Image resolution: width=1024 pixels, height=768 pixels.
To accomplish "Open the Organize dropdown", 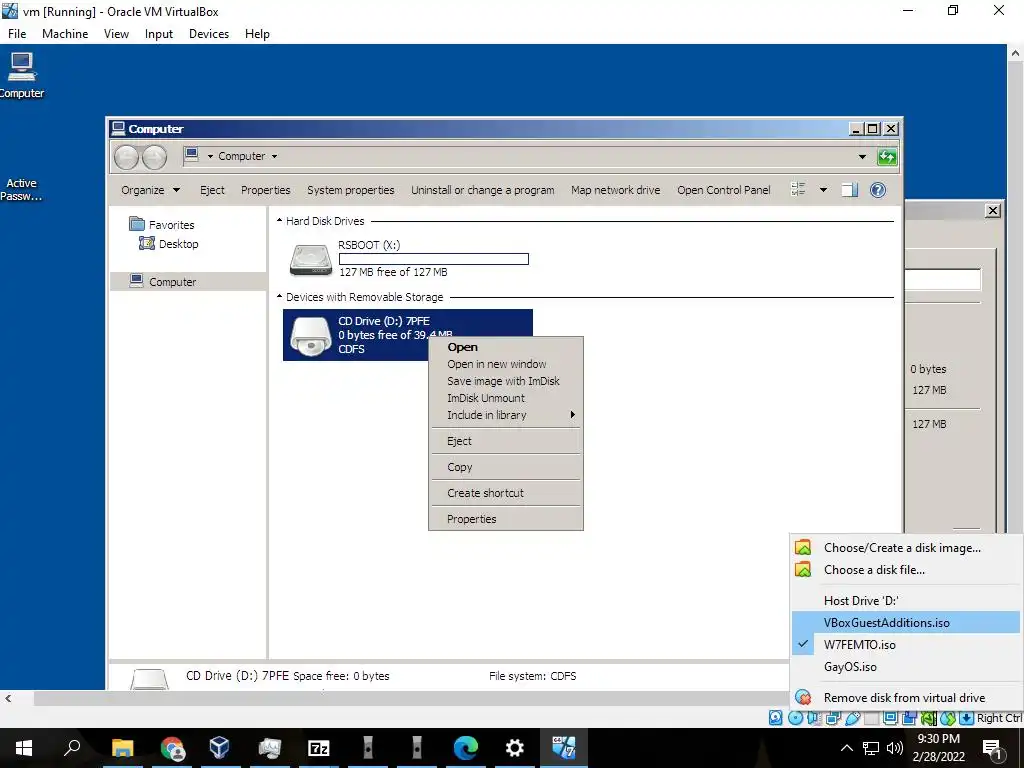I will [x=150, y=190].
